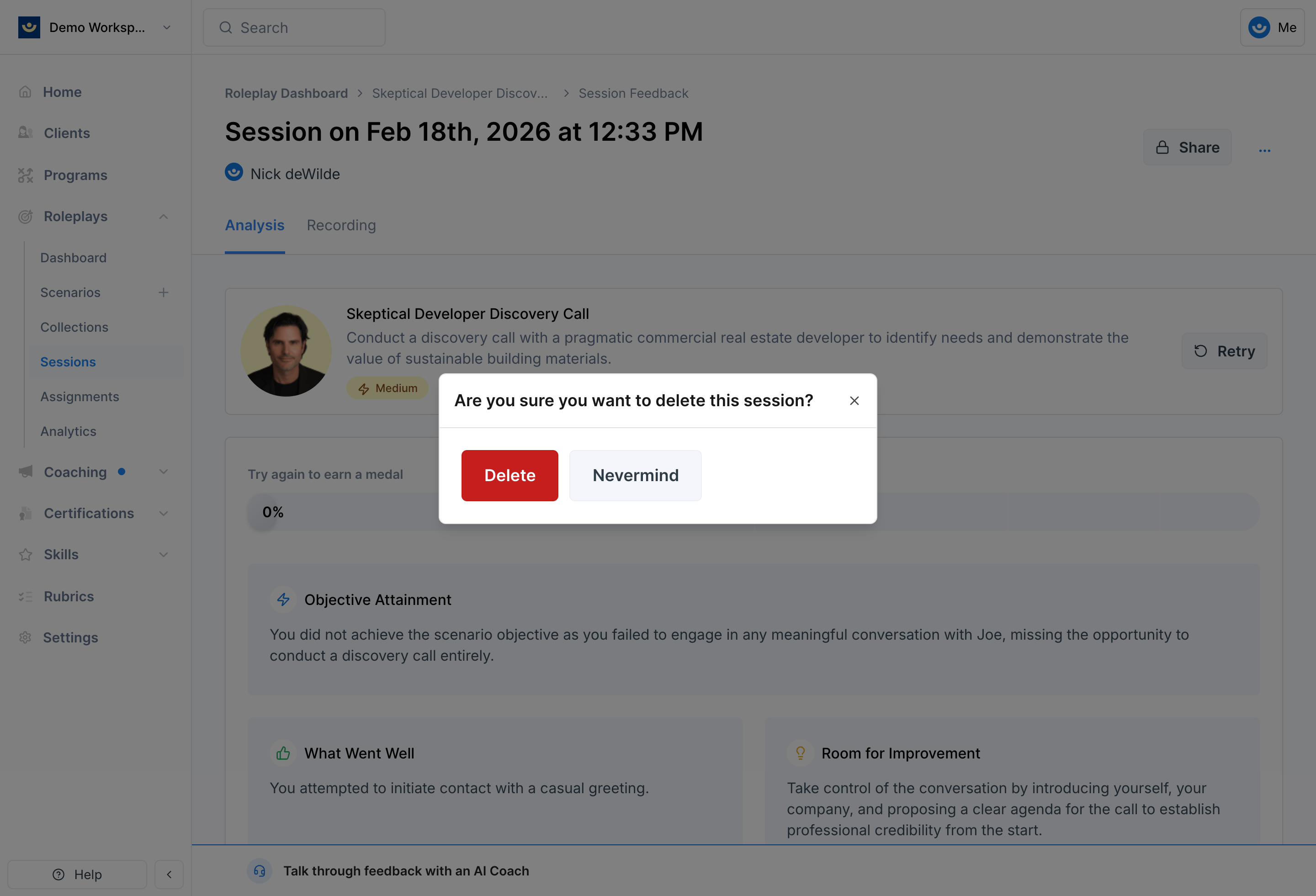Click the AI Coach headset icon

coord(260,871)
